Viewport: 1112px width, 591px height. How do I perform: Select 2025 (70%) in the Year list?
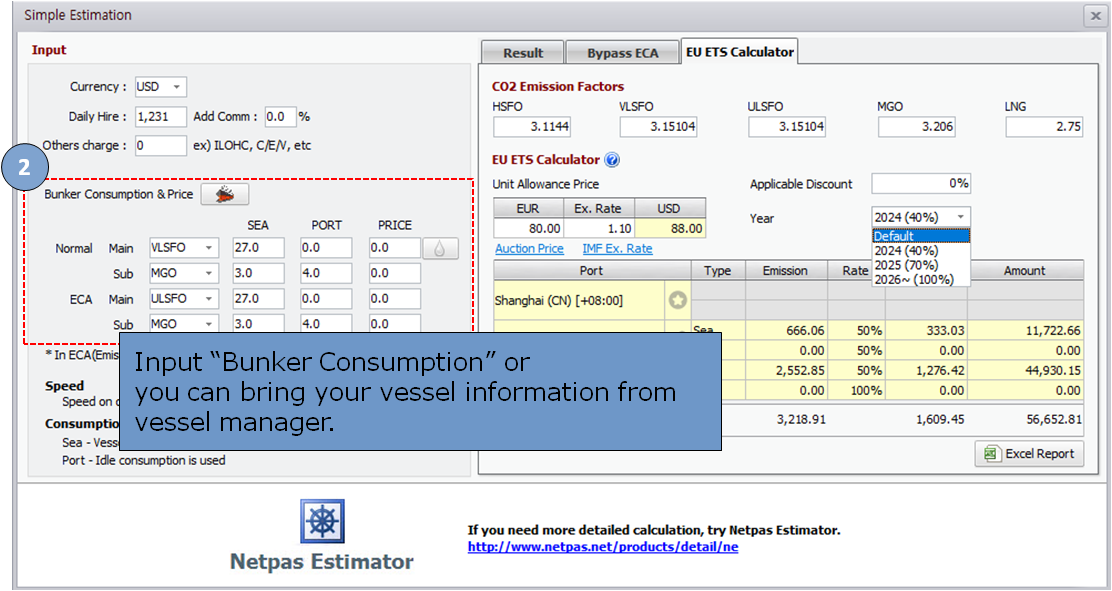(x=905, y=265)
